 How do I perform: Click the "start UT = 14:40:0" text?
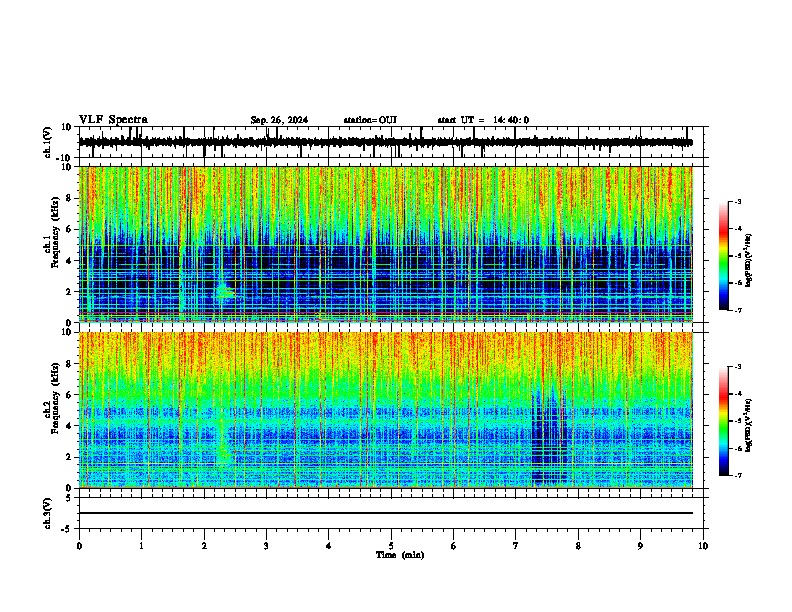click(483, 120)
